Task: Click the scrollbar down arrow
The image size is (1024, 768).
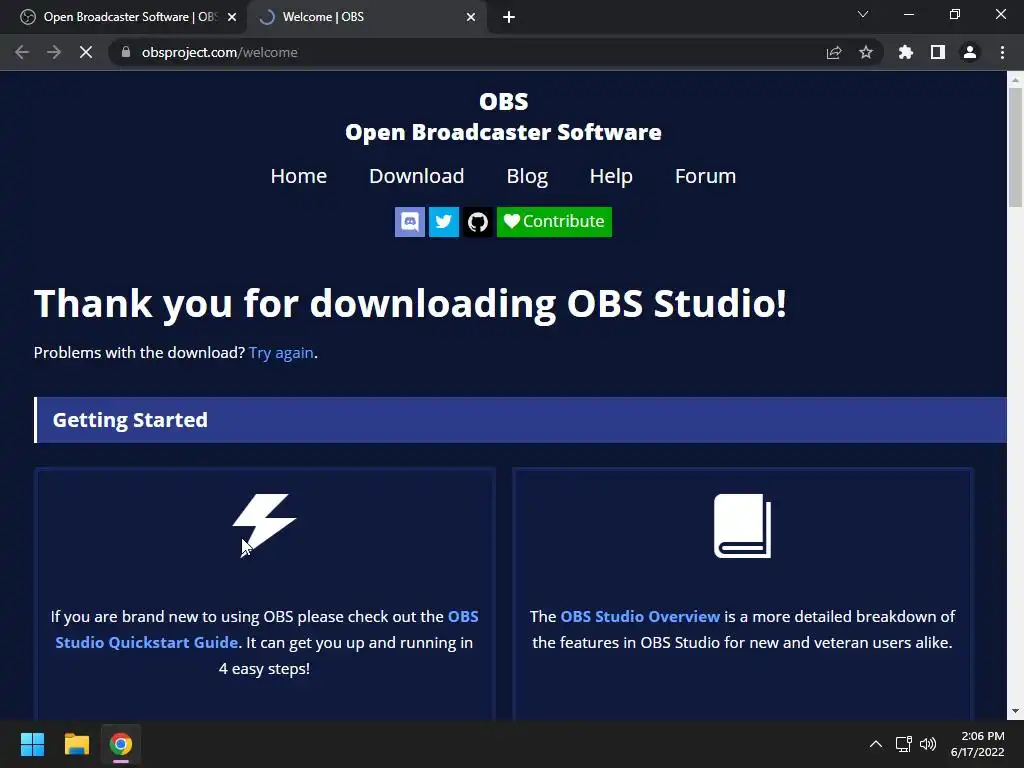Action: (x=1015, y=711)
